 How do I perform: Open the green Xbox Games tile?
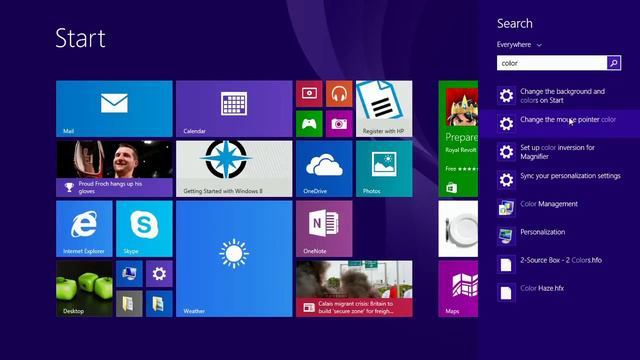point(309,124)
